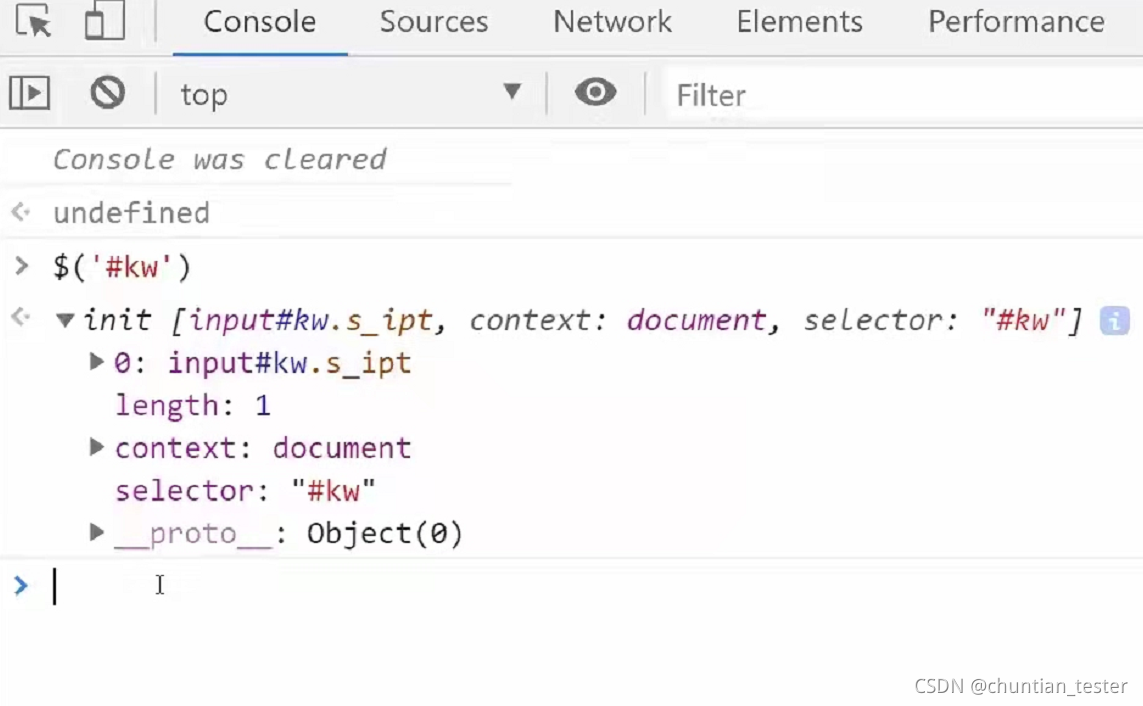Open the Performance tab
Image resolution: width=1143 pixels, height=706 pixels.
coord(1015,21)
